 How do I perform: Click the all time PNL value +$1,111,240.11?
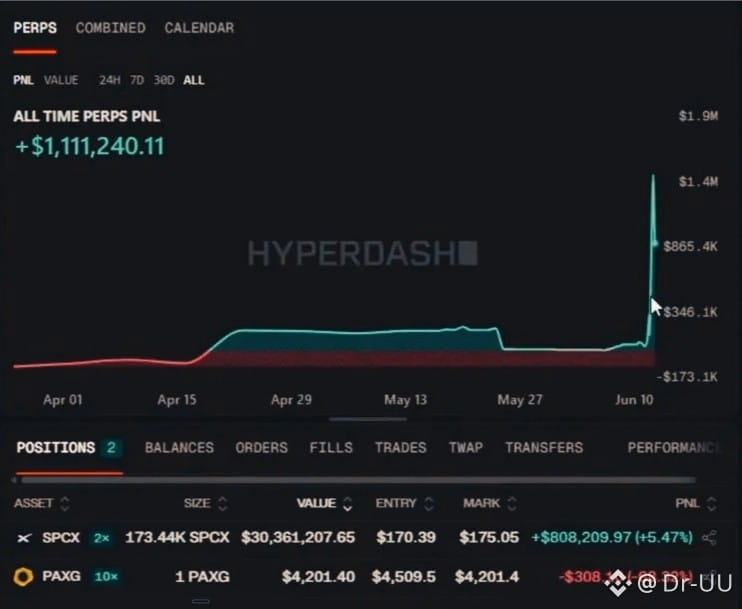click(89, 146)
